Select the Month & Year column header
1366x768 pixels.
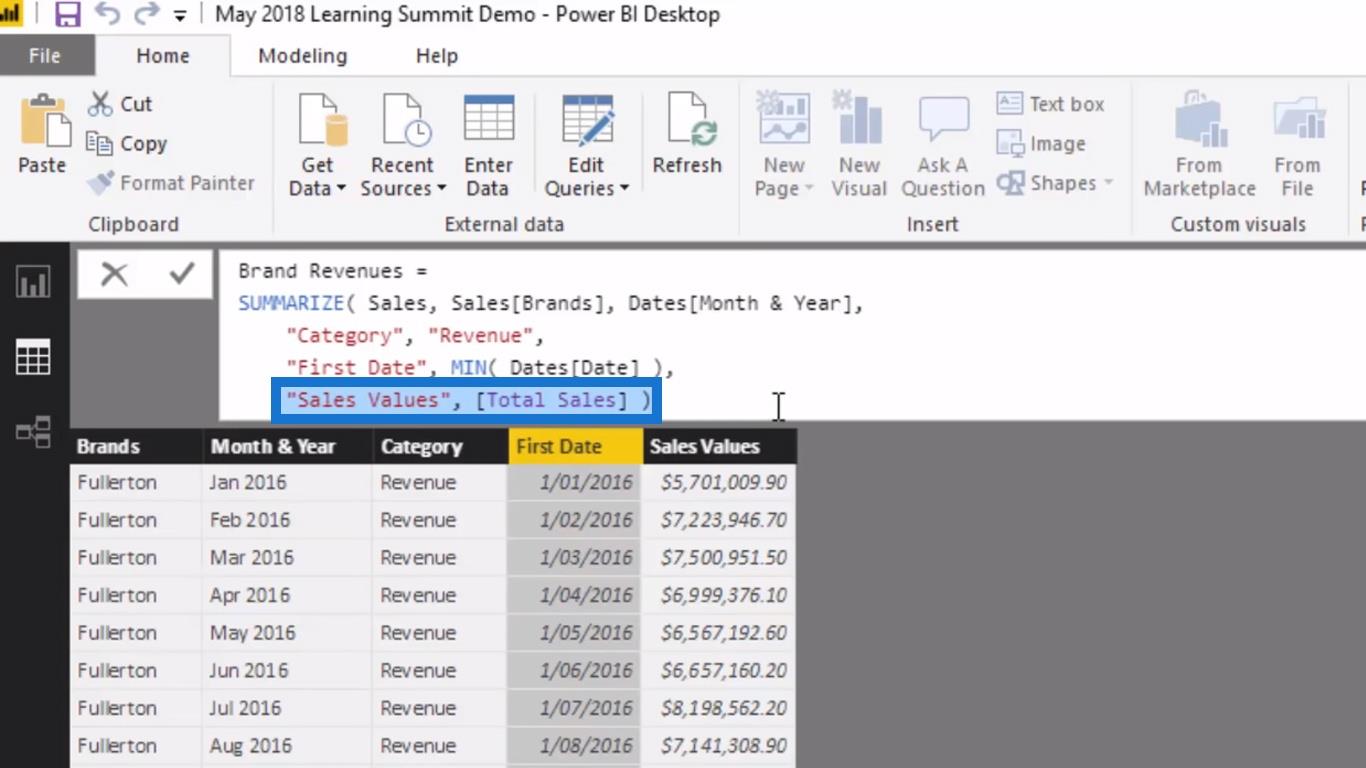tap(288, 447)
